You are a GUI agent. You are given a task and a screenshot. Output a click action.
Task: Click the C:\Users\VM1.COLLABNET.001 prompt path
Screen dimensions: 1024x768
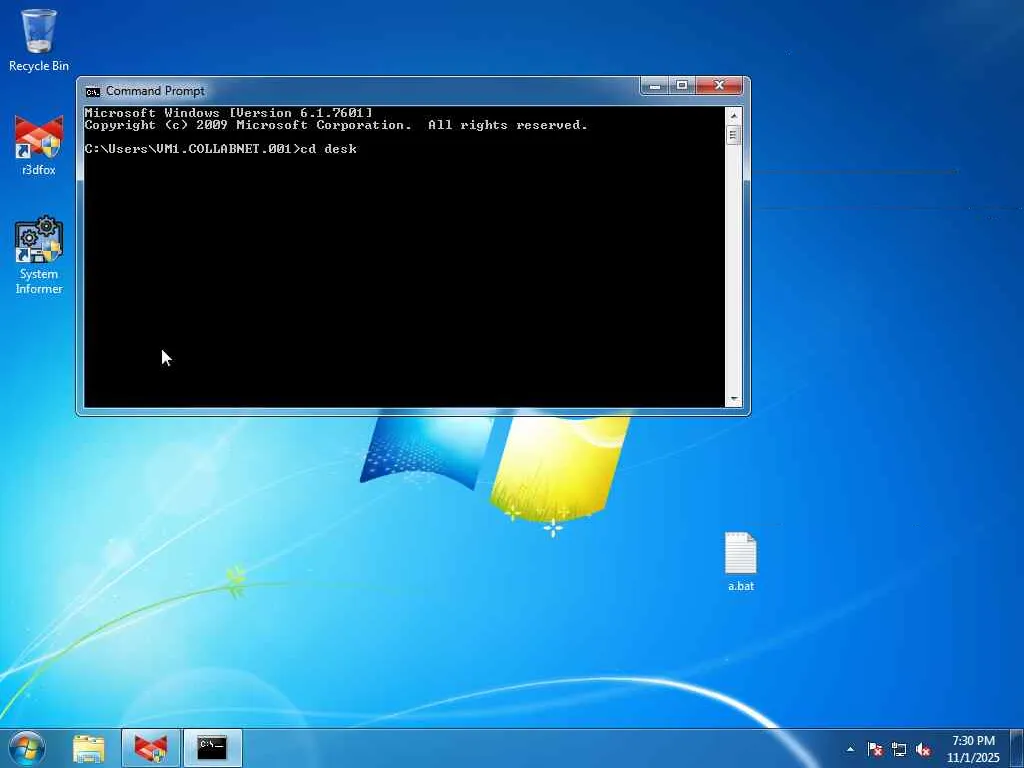click(187, 149)
